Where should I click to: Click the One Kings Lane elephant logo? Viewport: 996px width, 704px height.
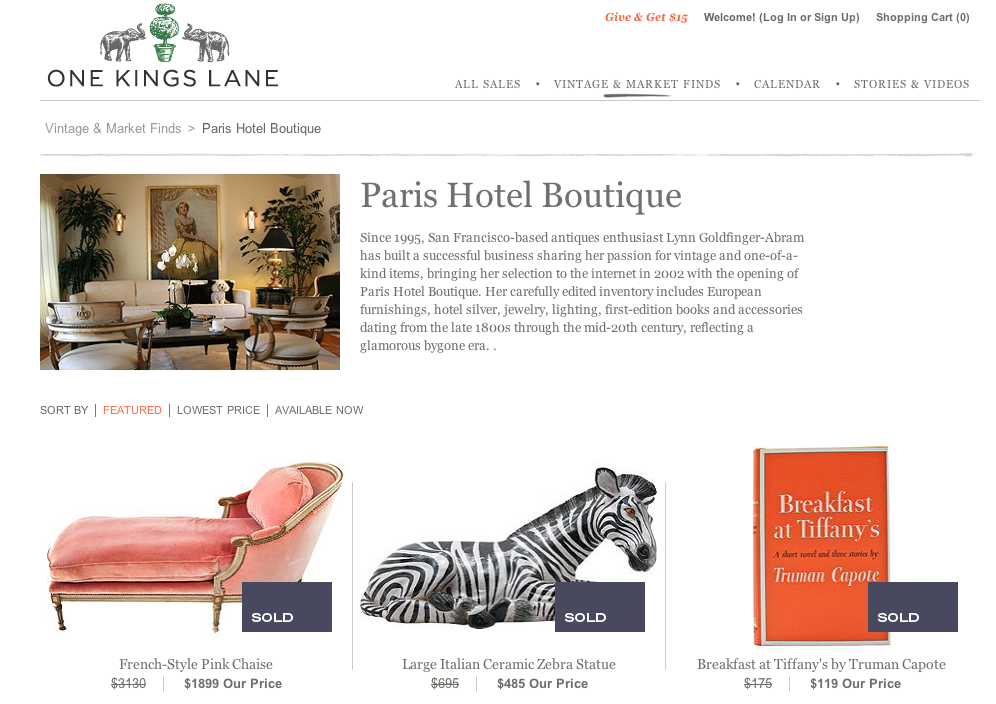pyautogui.click(x=163, y=45)
